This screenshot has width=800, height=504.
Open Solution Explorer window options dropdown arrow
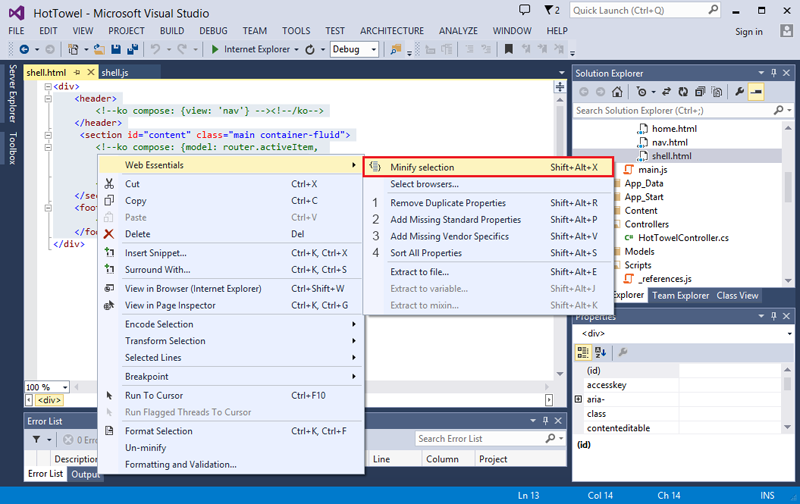pos(761,73)
